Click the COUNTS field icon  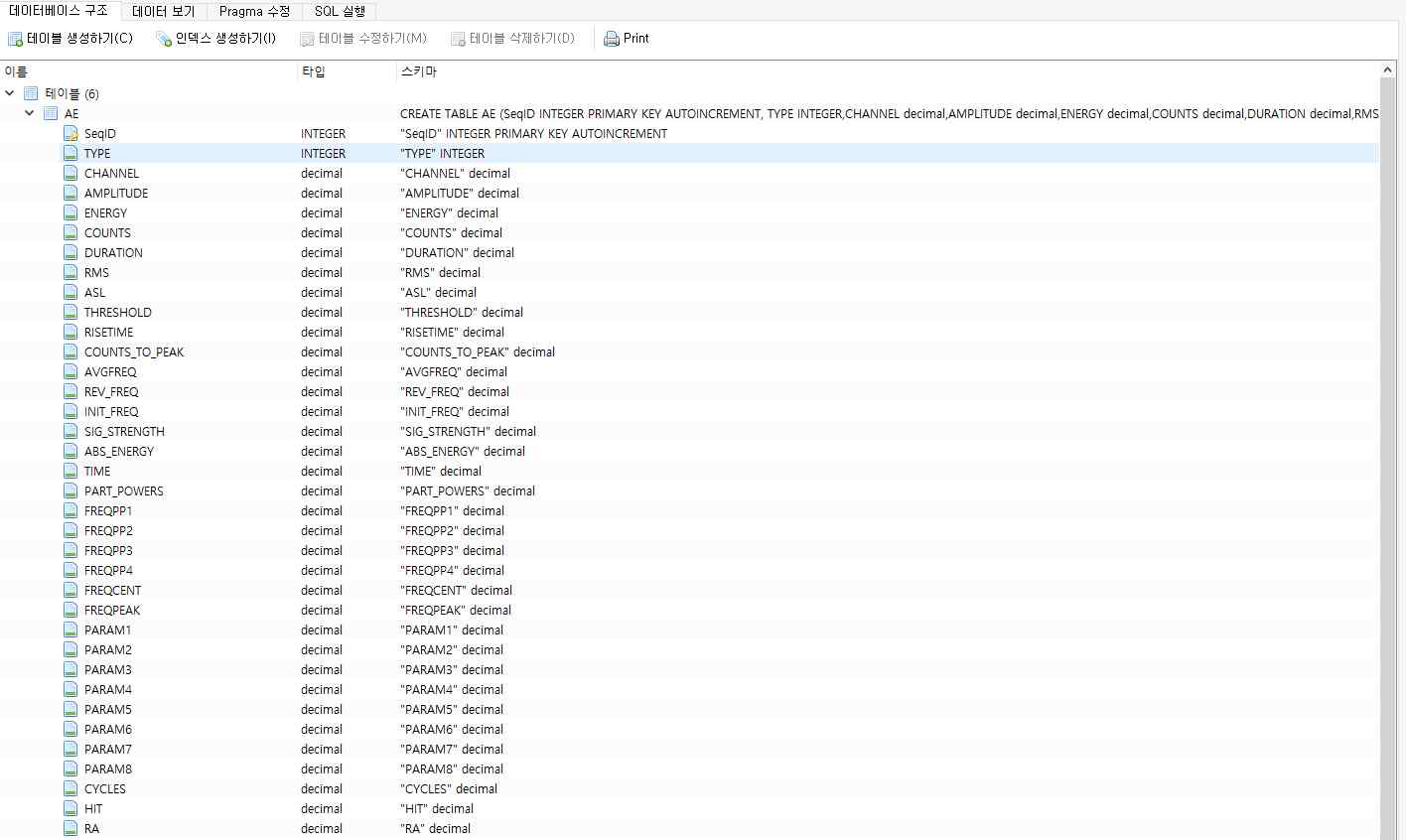coord(70,232)
